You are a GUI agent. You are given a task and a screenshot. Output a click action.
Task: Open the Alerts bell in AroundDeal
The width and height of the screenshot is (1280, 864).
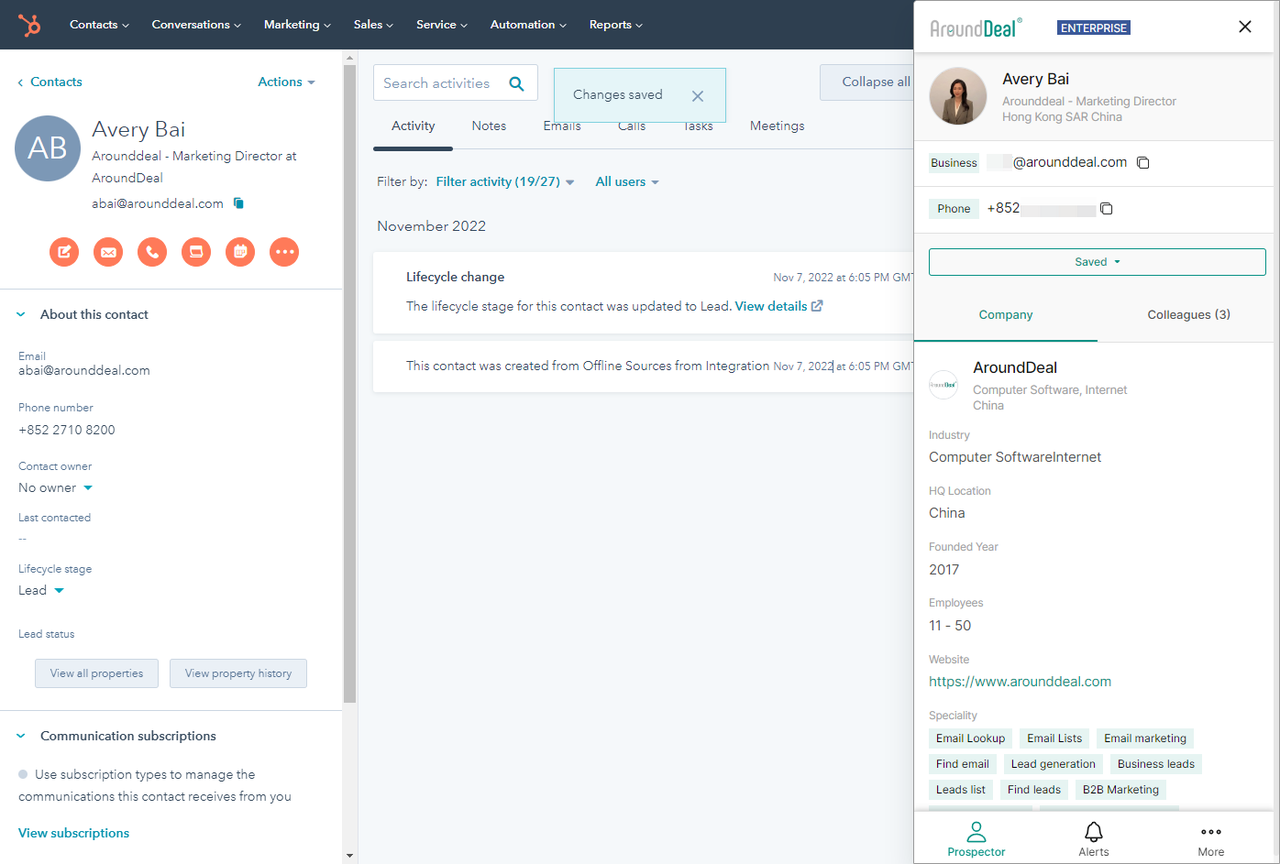coord(1093,838)
